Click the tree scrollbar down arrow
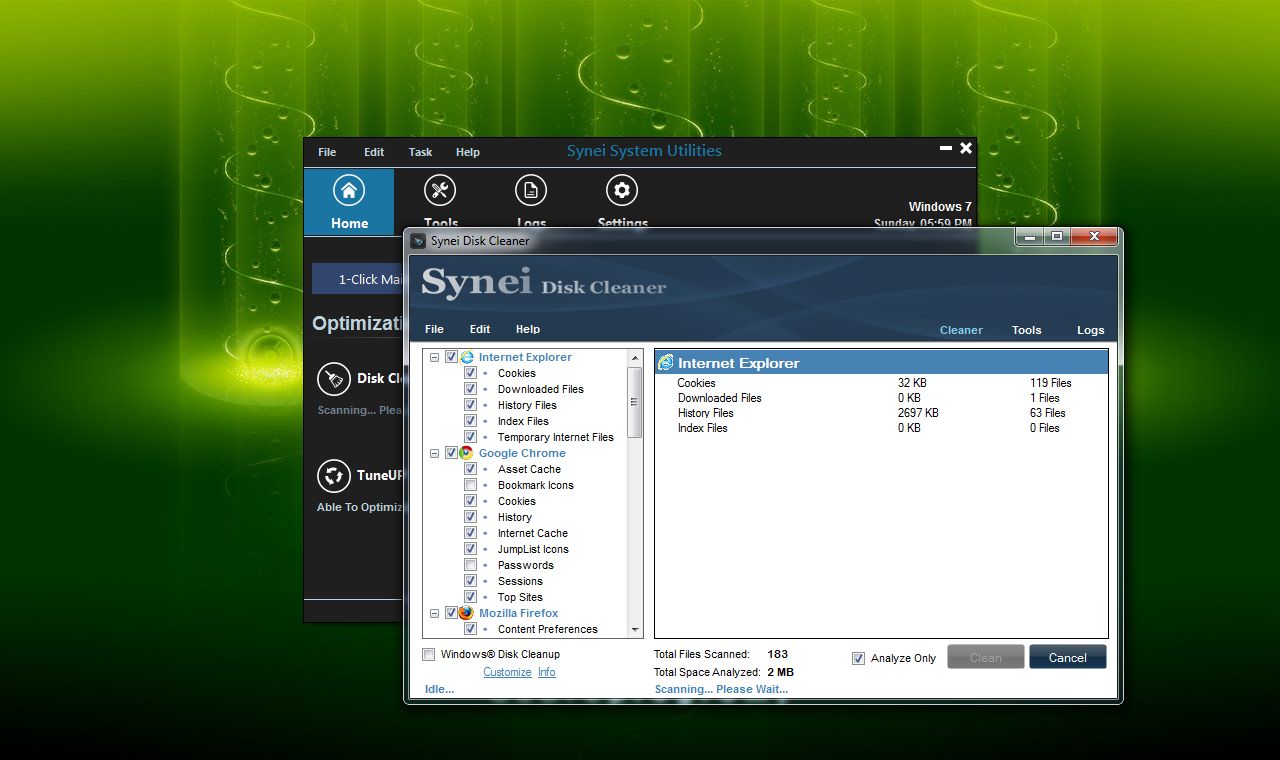Image resolution: width=1280 pixels, height=760 pixels. point(635,630)
